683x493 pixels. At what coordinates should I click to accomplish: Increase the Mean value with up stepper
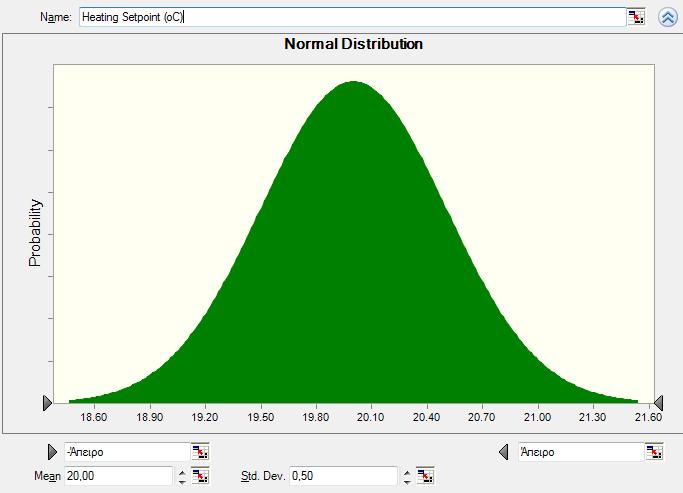(183, 472)
